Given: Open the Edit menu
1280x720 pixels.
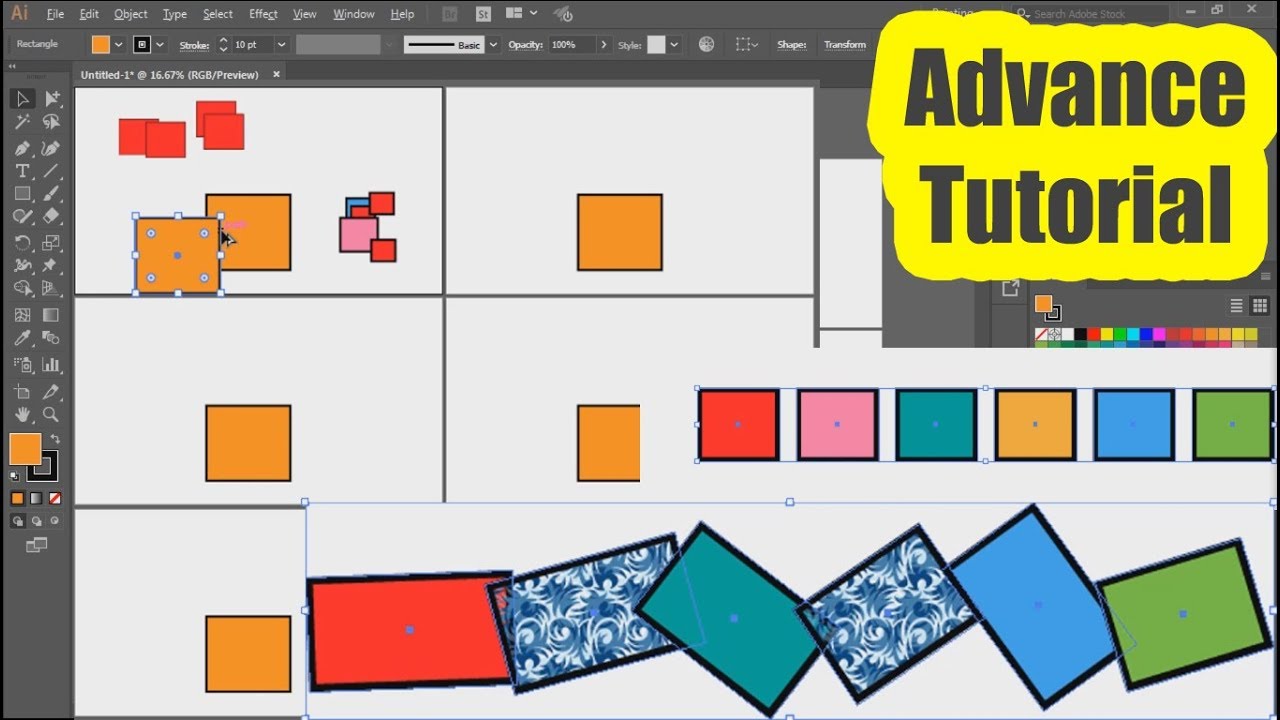Looking at the screenshot, I should click(89, 14).
